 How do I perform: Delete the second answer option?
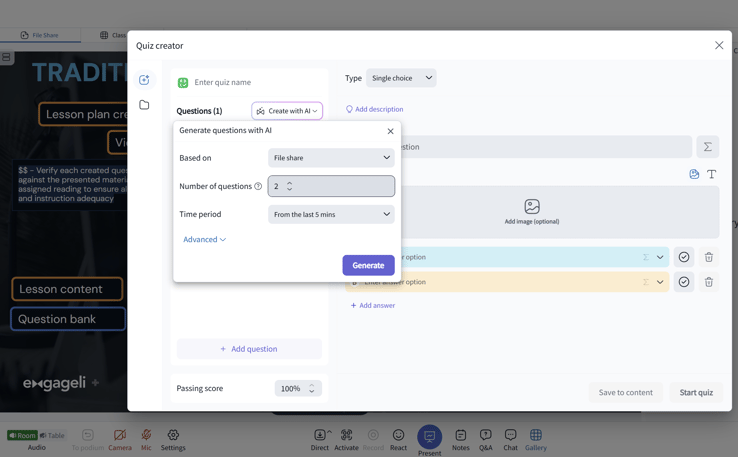[708, 282]
